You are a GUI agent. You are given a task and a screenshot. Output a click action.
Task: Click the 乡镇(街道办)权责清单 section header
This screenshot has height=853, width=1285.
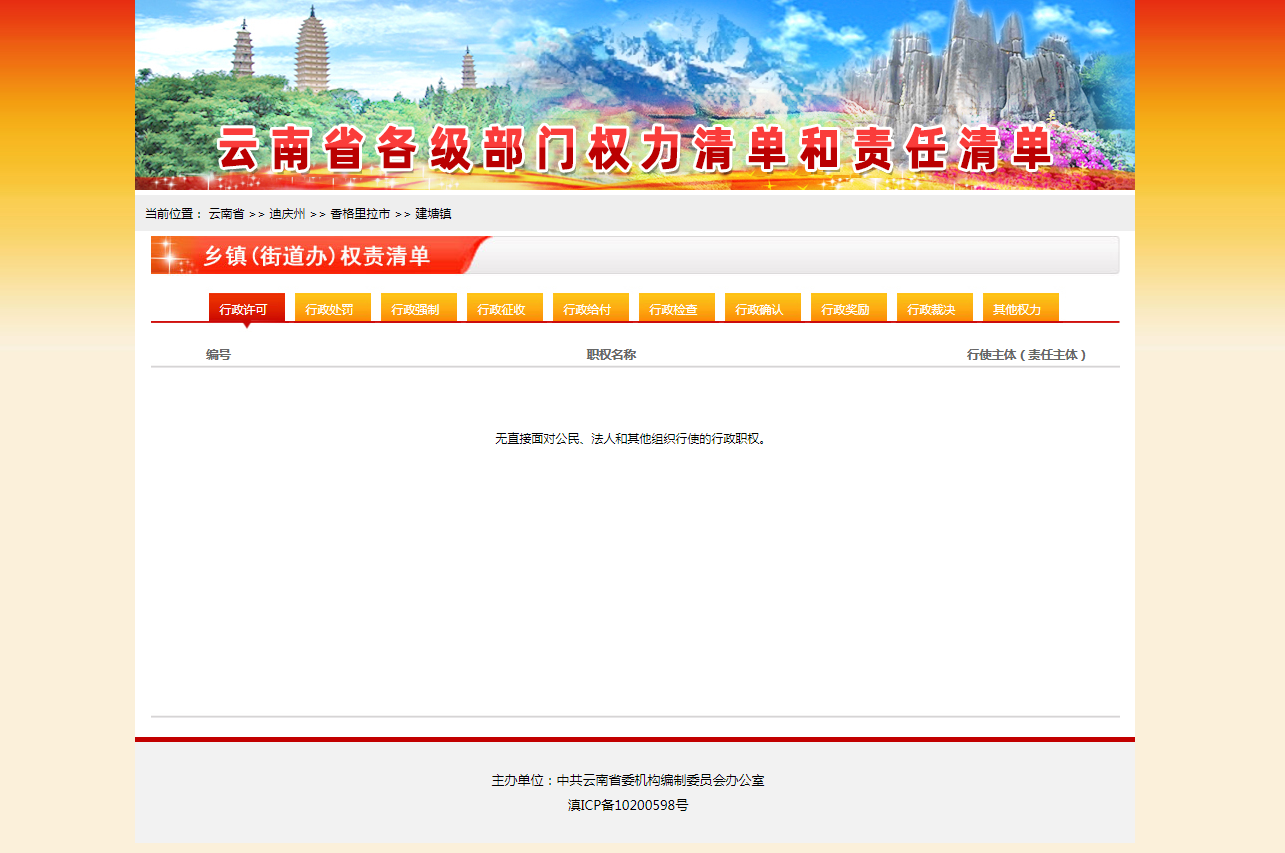(x=317, y=256)
